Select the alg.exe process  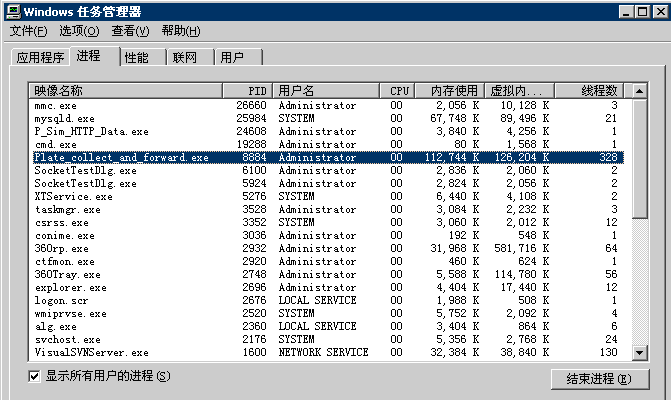328,326
